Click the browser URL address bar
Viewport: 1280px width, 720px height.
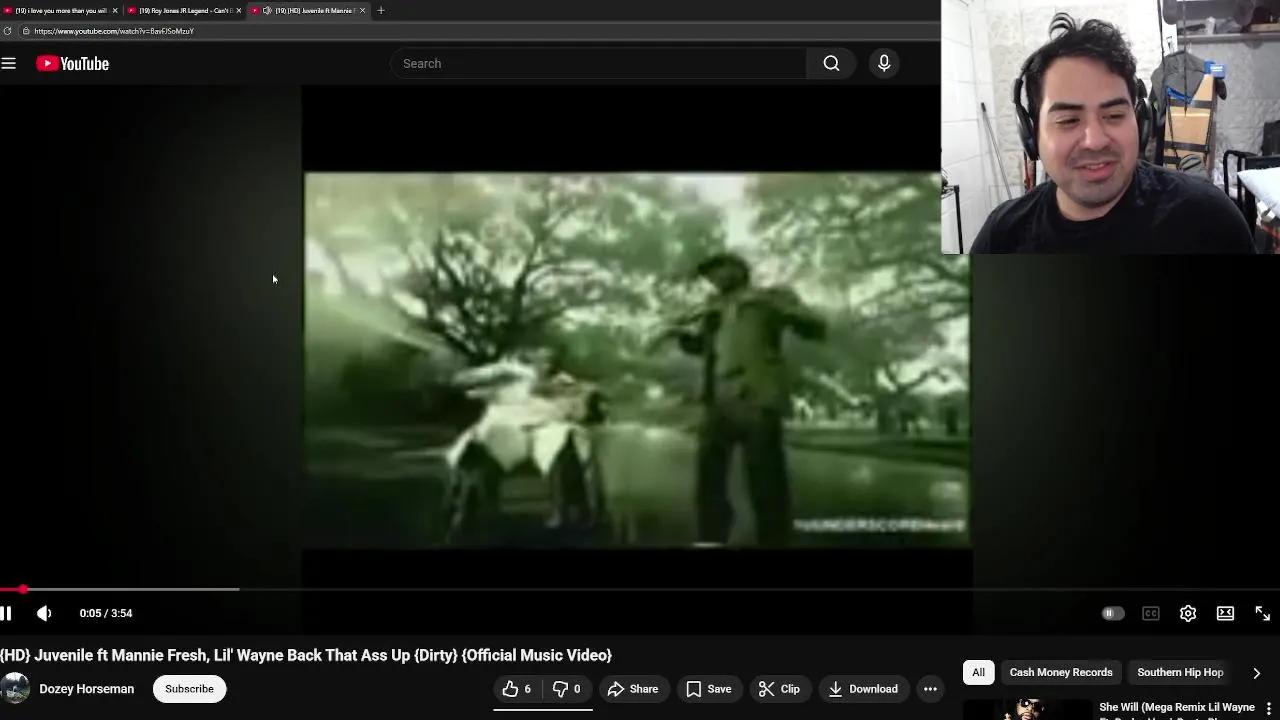(480, 31)
